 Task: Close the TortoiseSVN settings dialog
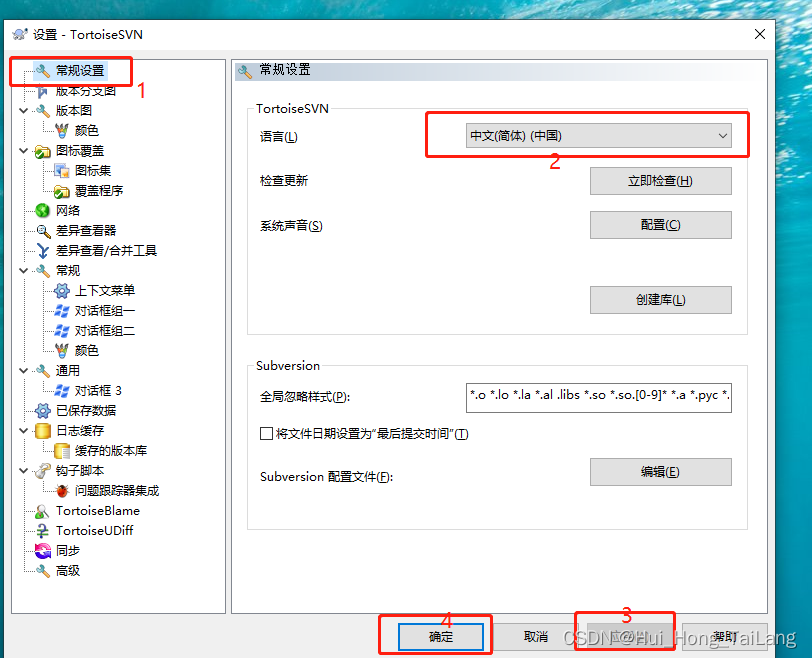[x=760, y=34]
